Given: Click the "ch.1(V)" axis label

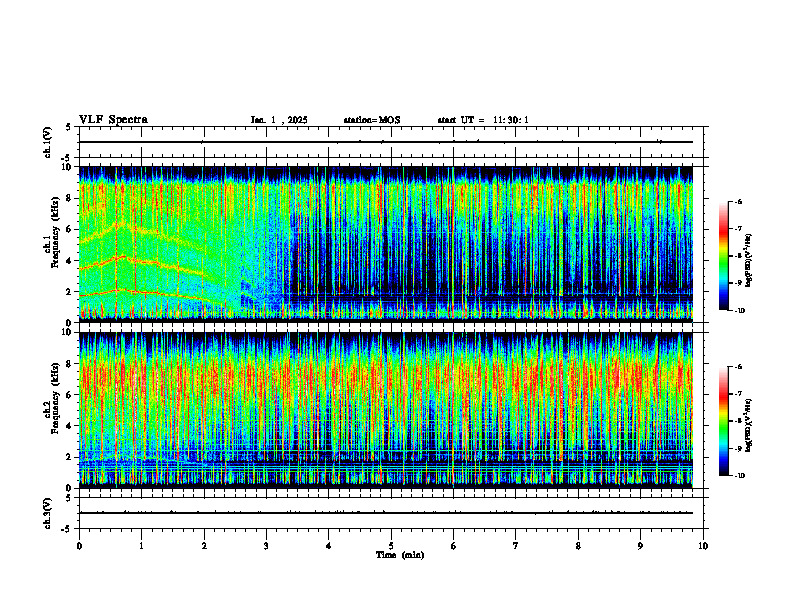Looking at the screenshot, I should pyautogui.click(x=47, y=142).
